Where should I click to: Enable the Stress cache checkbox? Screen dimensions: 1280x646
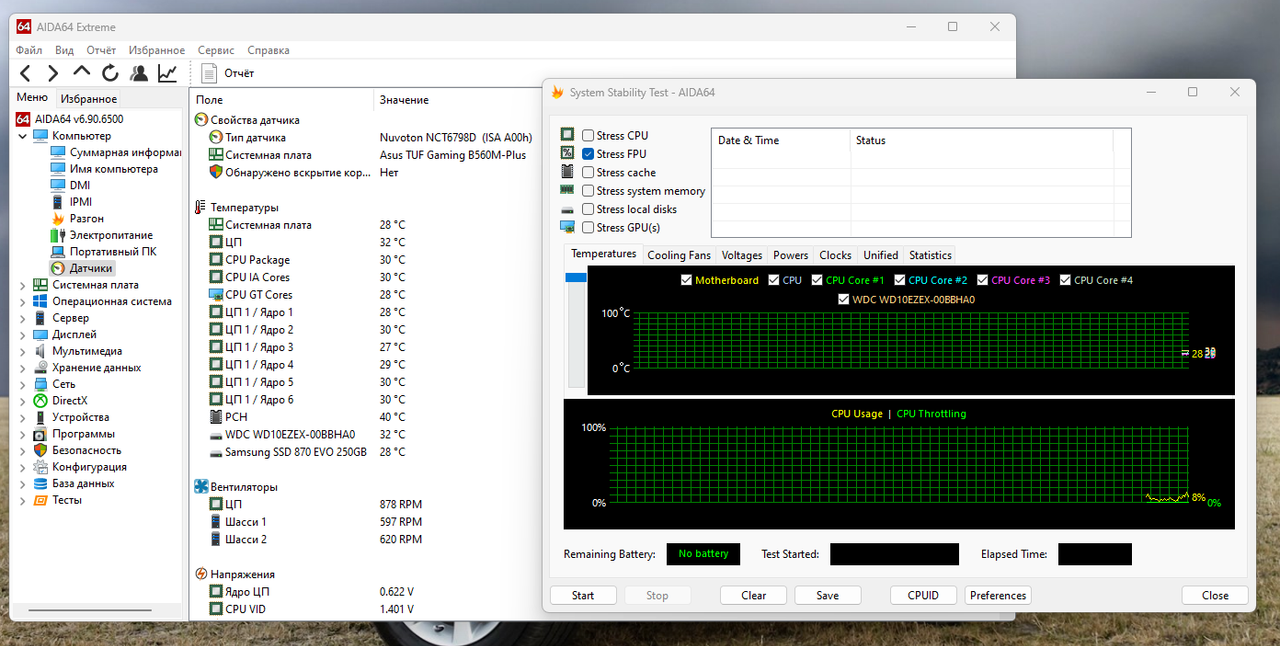tap(588, 172)
